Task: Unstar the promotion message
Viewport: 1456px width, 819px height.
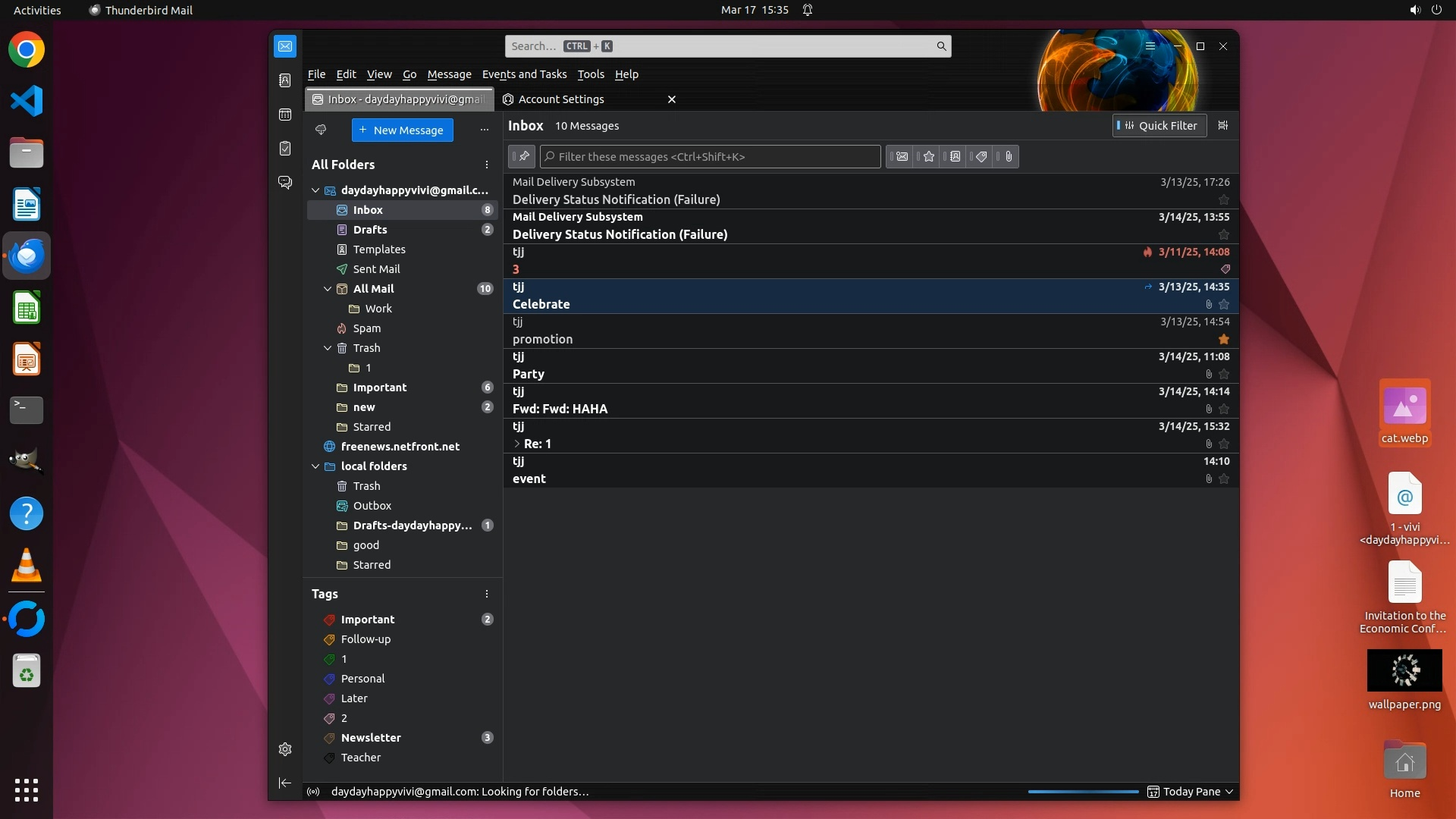Action: click(1223, 339)
